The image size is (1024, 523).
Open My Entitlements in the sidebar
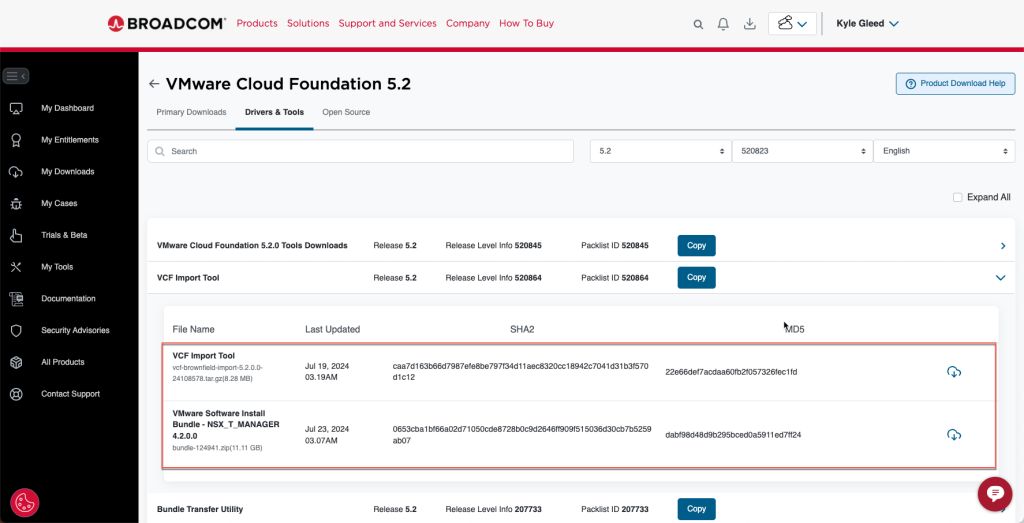point(69,140)
